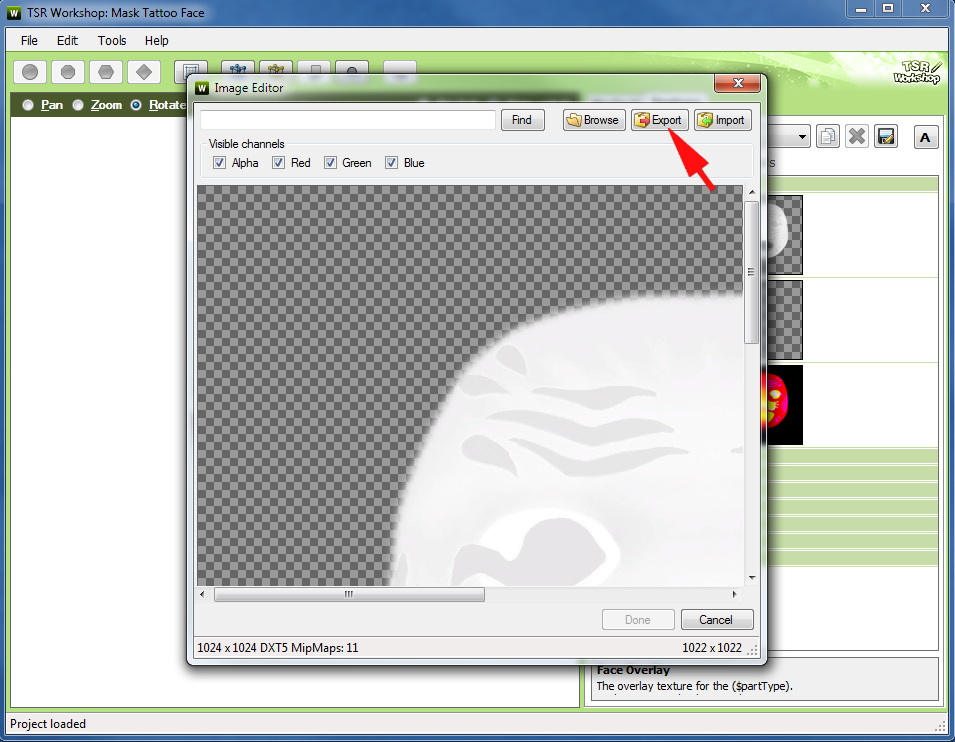Select the Rotate radio button
The height and width of the screenshot is (742, 955).
coord(136,105)
